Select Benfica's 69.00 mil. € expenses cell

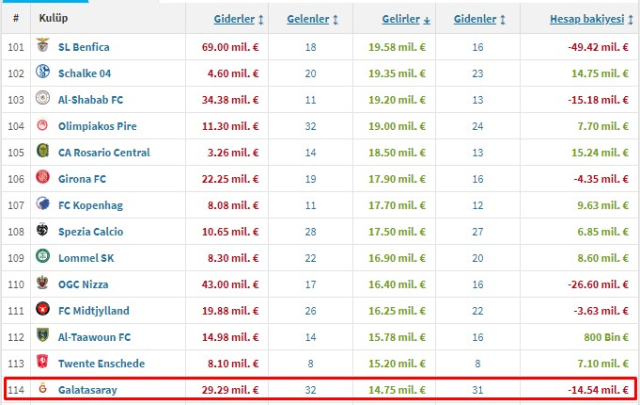(230, 47)
